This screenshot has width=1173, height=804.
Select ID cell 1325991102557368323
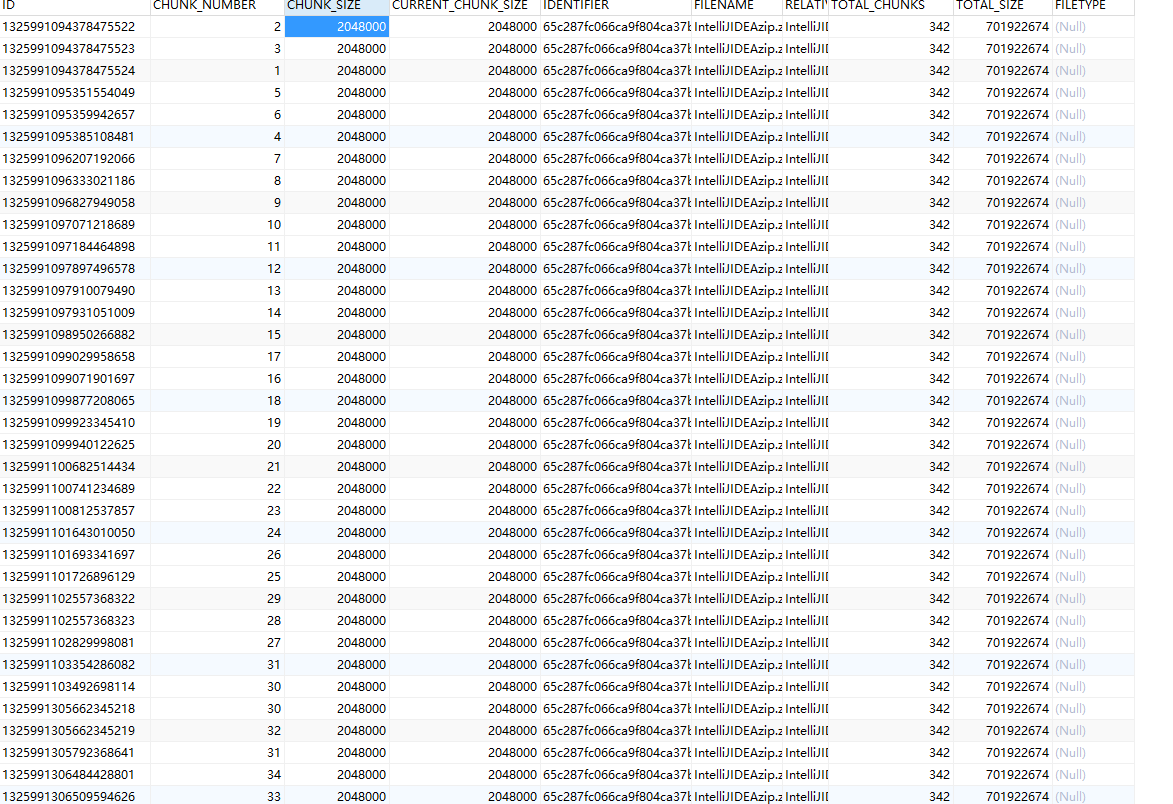click(x=75, y=621)
